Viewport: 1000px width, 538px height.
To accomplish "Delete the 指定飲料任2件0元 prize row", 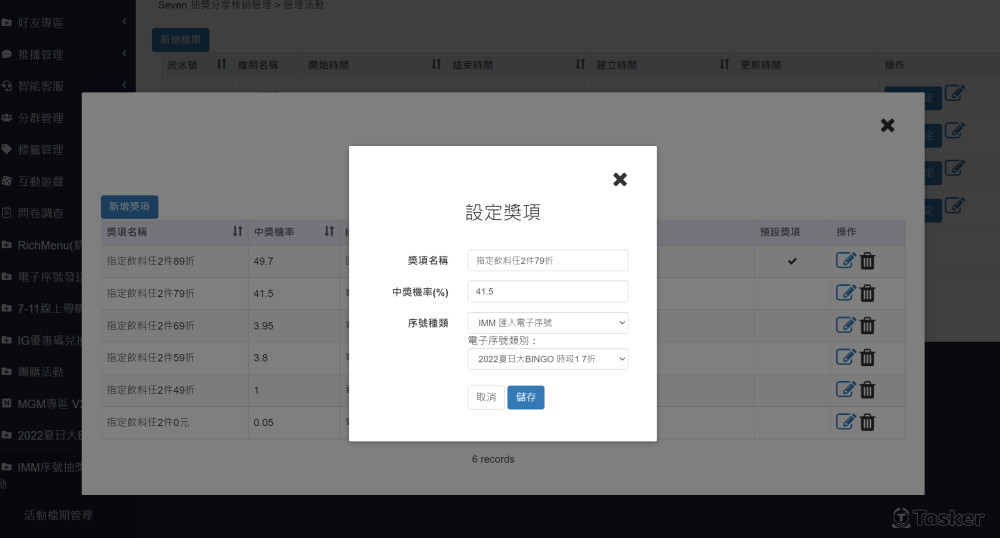I will (868, 422).
